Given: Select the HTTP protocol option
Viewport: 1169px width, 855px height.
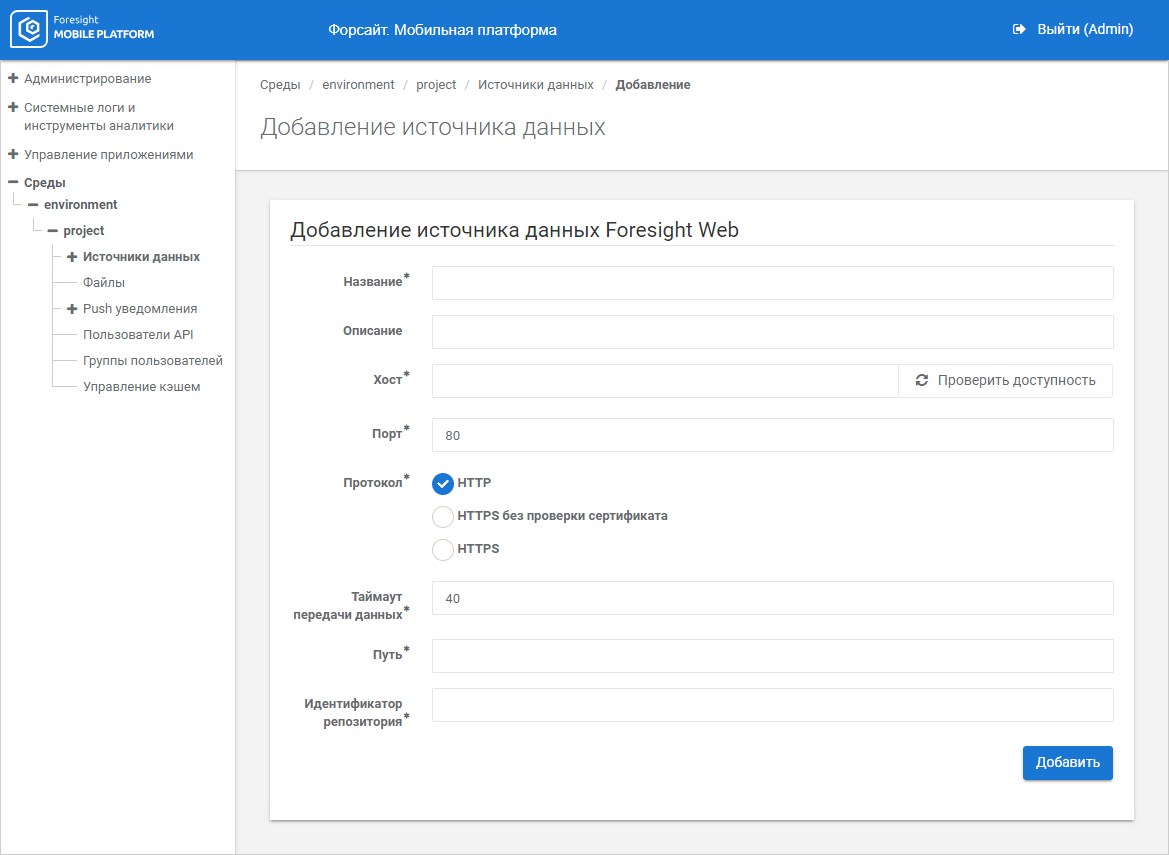Looking at the screenshot, I should pos(443,484).
